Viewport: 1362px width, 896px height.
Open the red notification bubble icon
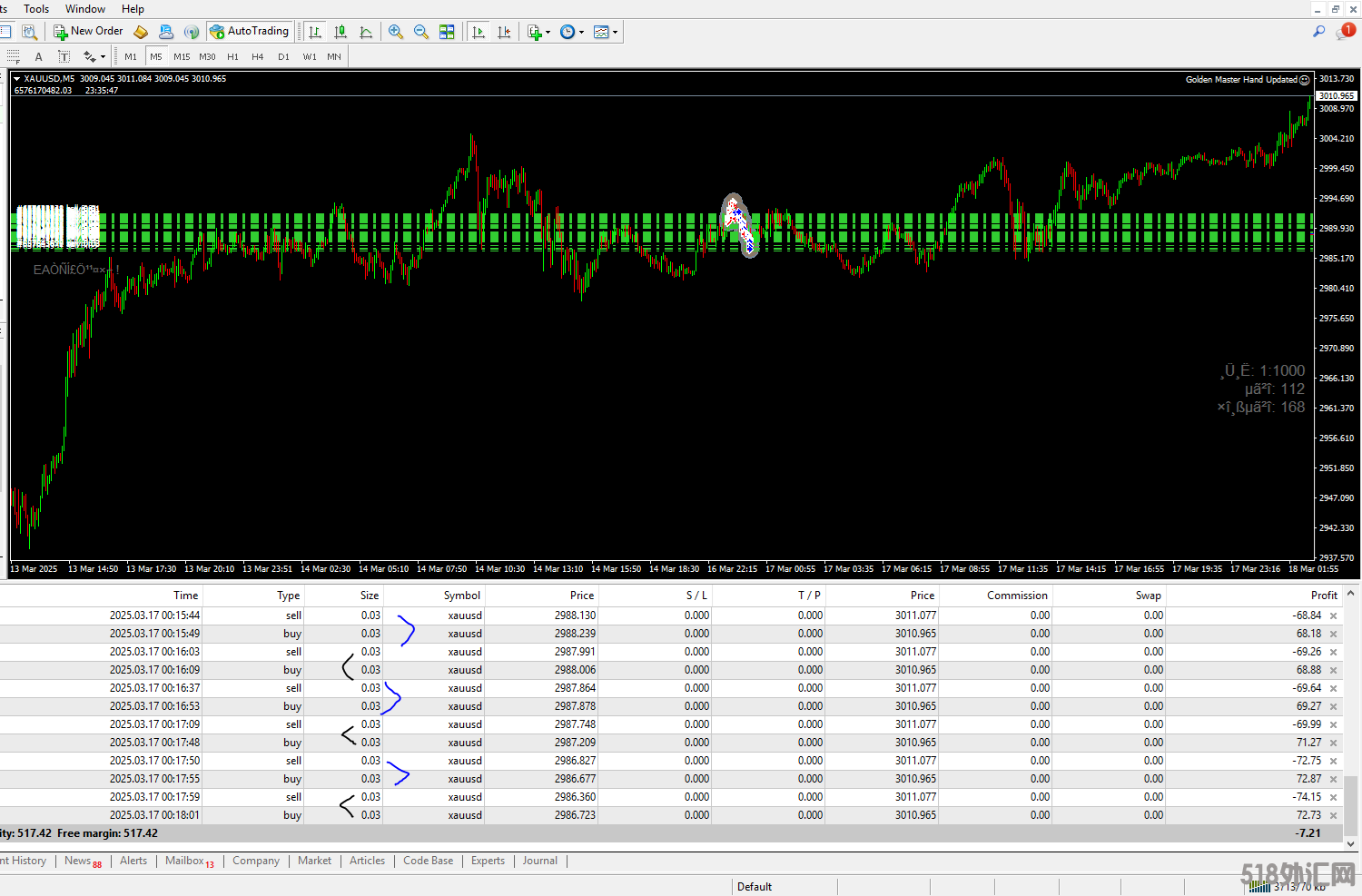point(1346,32)
